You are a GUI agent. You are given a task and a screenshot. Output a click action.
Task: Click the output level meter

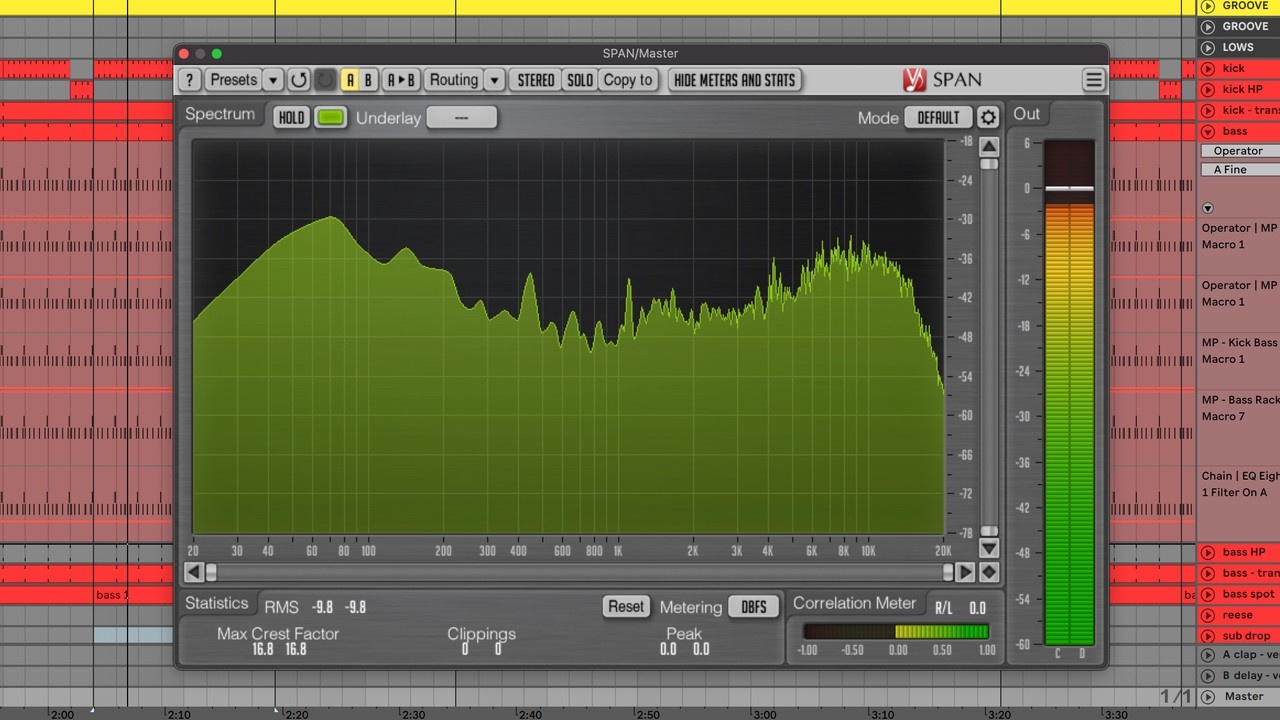[x=1069, y=394]
